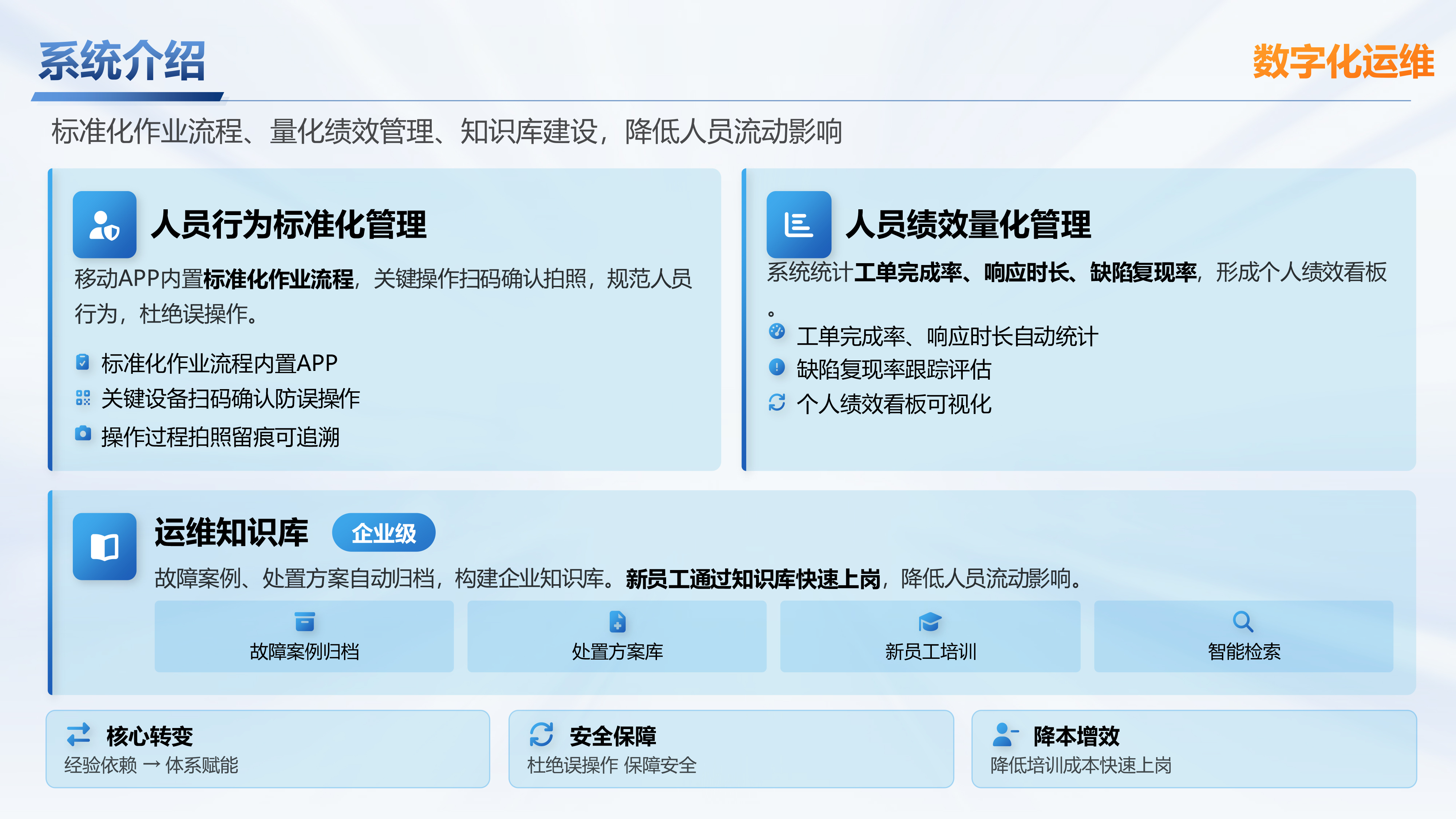Click the refresh icon next to 个人绩效看板可视化
The image size is (1456, 819).
[777, 403]
